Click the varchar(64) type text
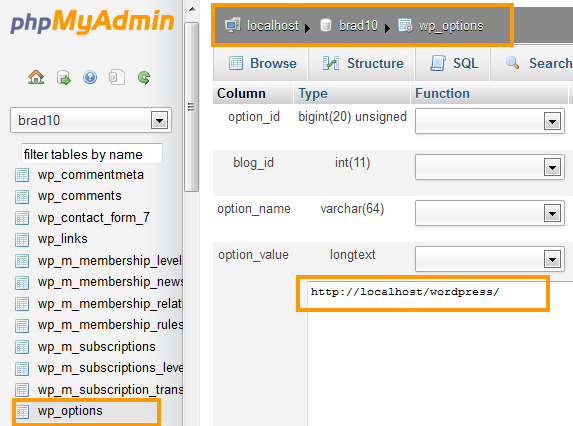This screenshot has width=573, height=426. coord(352,209)
